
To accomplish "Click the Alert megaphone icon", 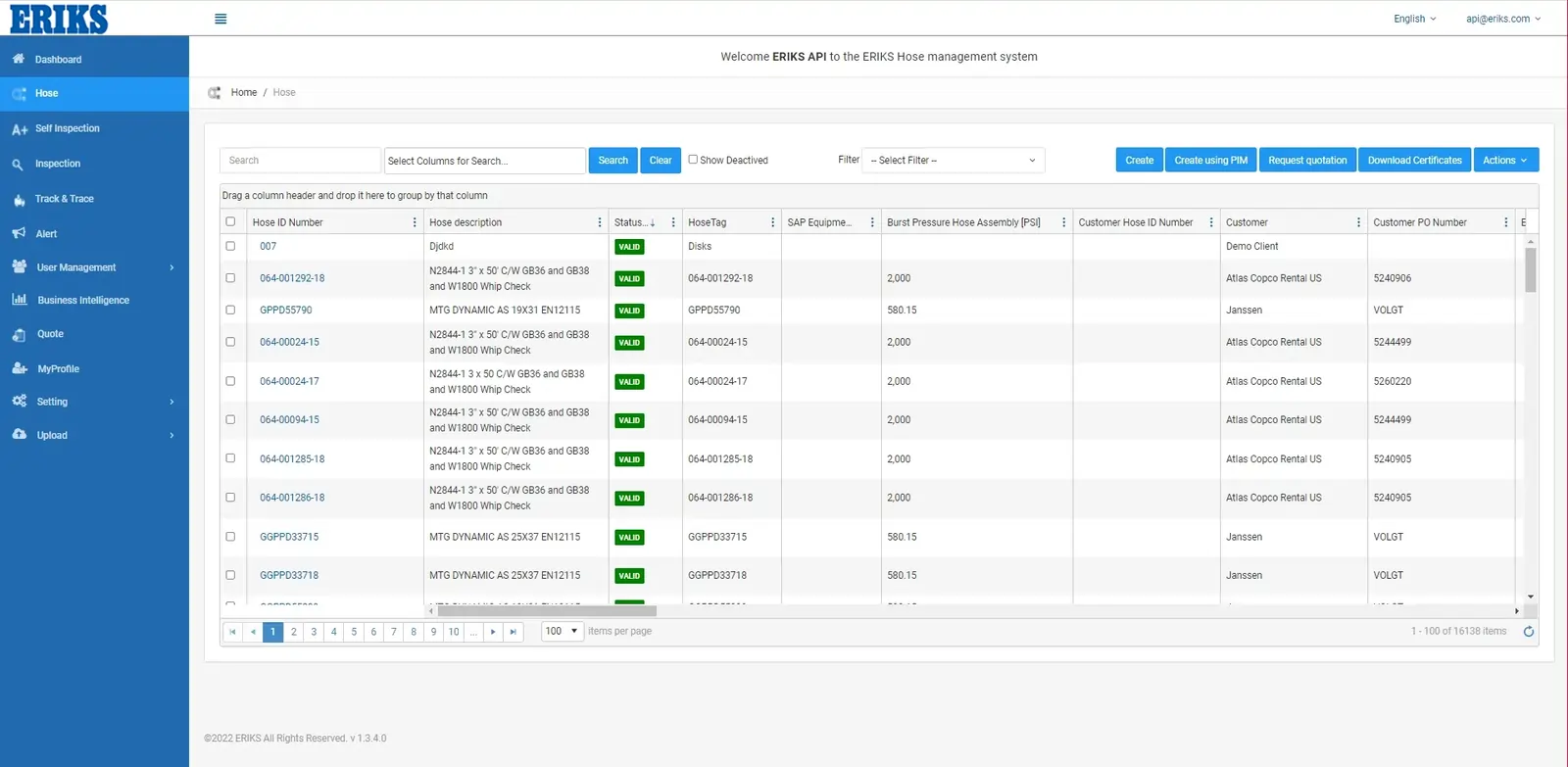I will [19, 233].
